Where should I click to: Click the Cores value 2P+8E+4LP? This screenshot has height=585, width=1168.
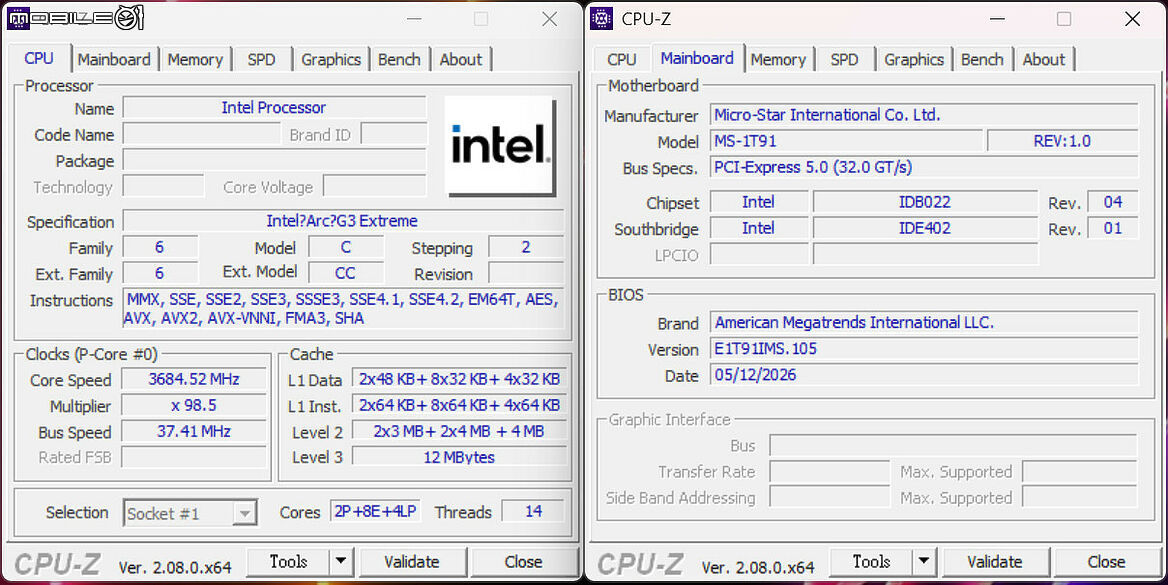[375, 512]
